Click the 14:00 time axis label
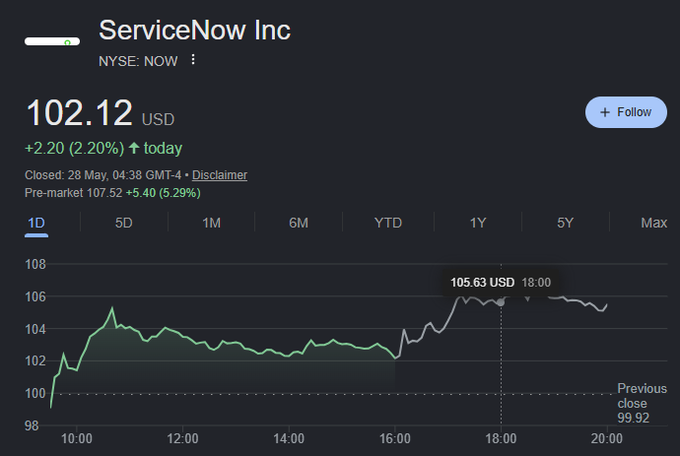The width and height of the screenshot is (680, 456). 288,438
